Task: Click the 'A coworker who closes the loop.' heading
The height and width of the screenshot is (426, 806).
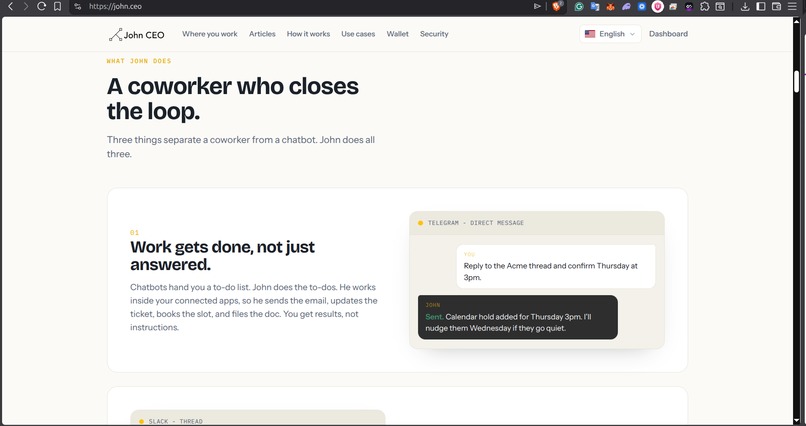Action: 232,99
